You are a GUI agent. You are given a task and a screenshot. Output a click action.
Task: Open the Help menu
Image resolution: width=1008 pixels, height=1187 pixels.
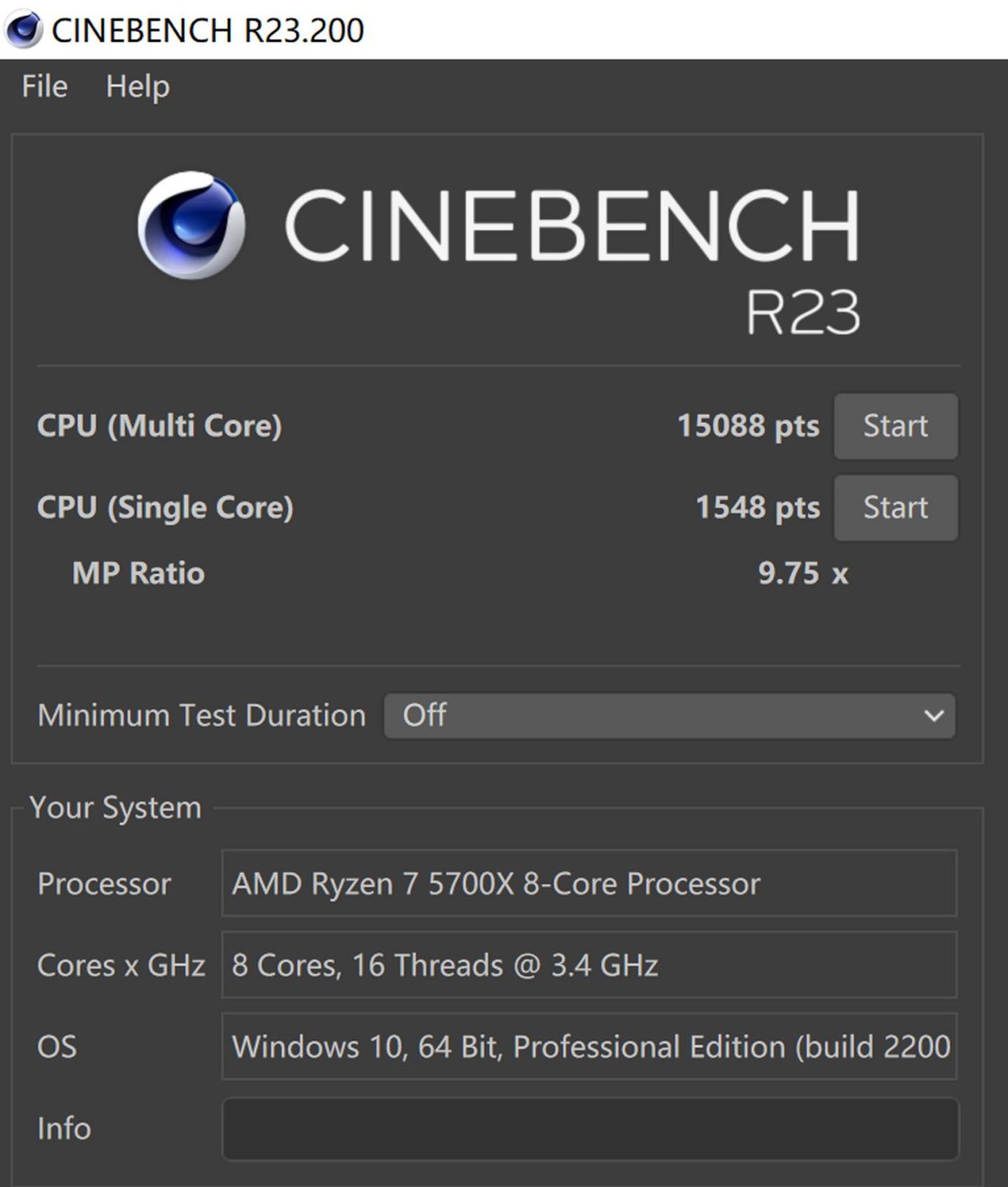pyautogui.click(x=137, y=87)
